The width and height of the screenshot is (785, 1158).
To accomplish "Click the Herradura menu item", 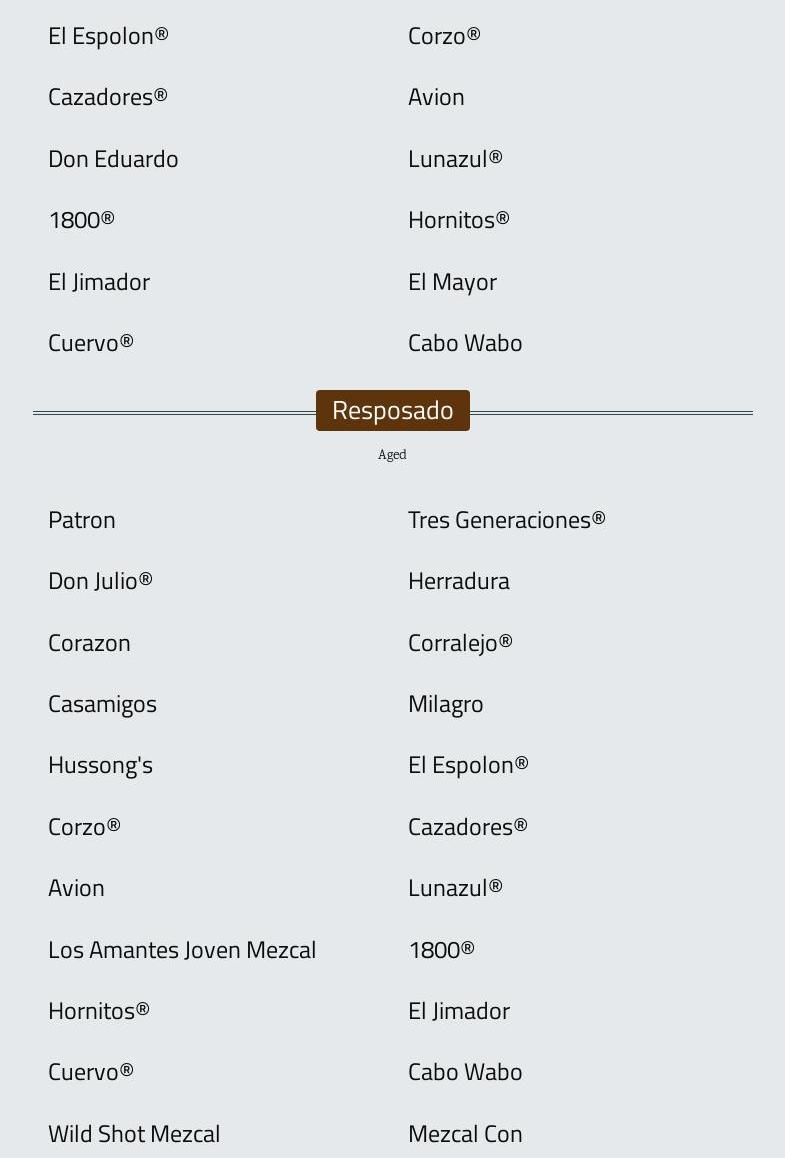I will coord(458,581).
